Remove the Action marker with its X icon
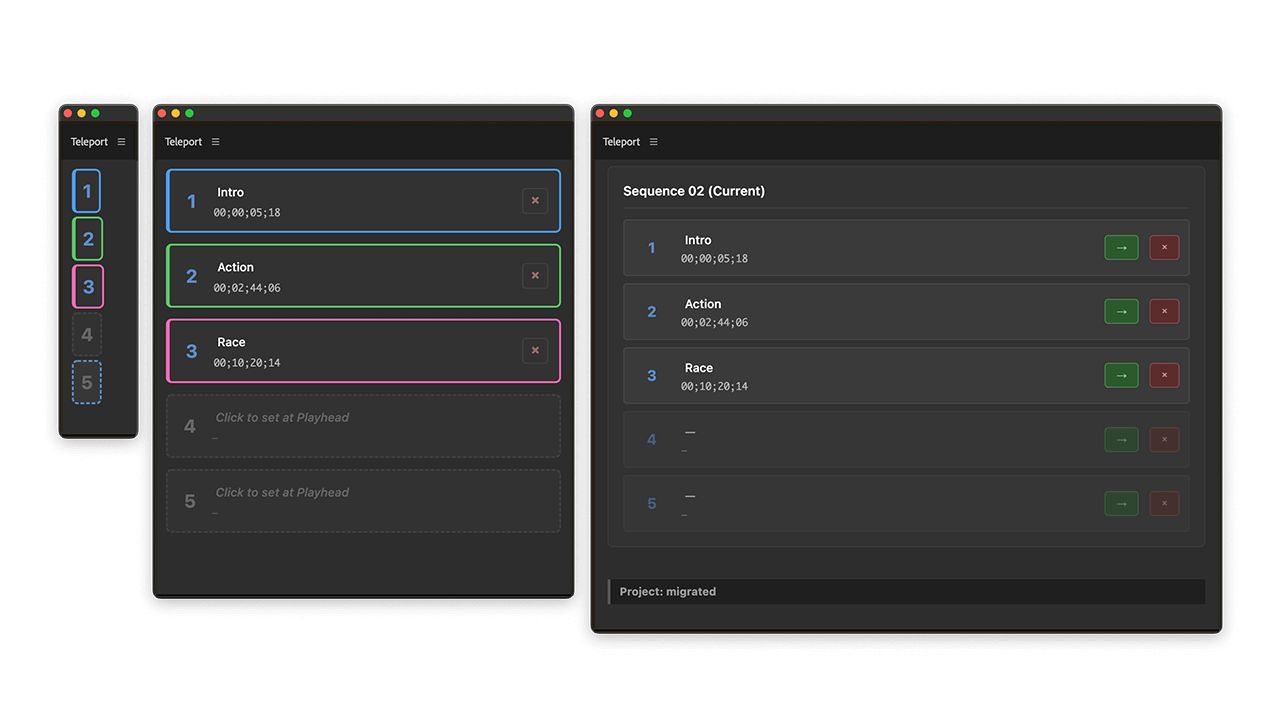Image resolution: width=1280 pixels, height=720 pixels. point(535,276)
